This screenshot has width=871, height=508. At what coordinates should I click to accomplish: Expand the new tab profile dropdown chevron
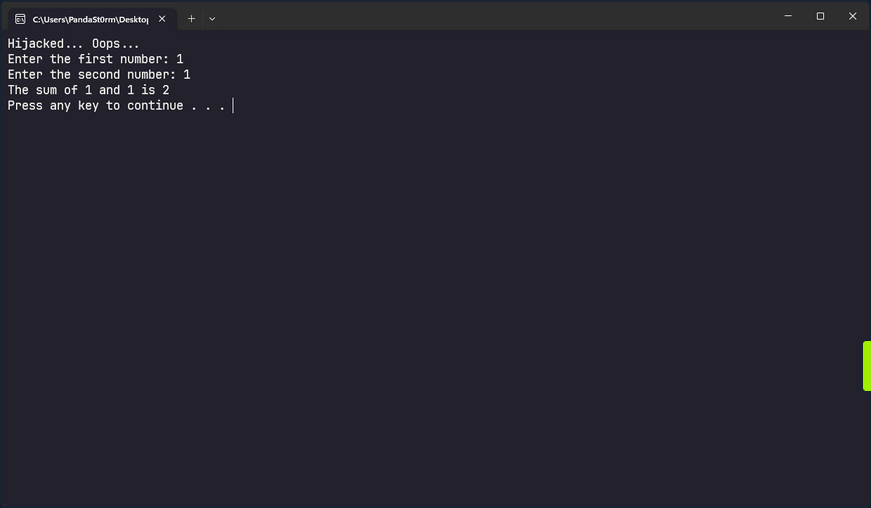coord(212,19)
